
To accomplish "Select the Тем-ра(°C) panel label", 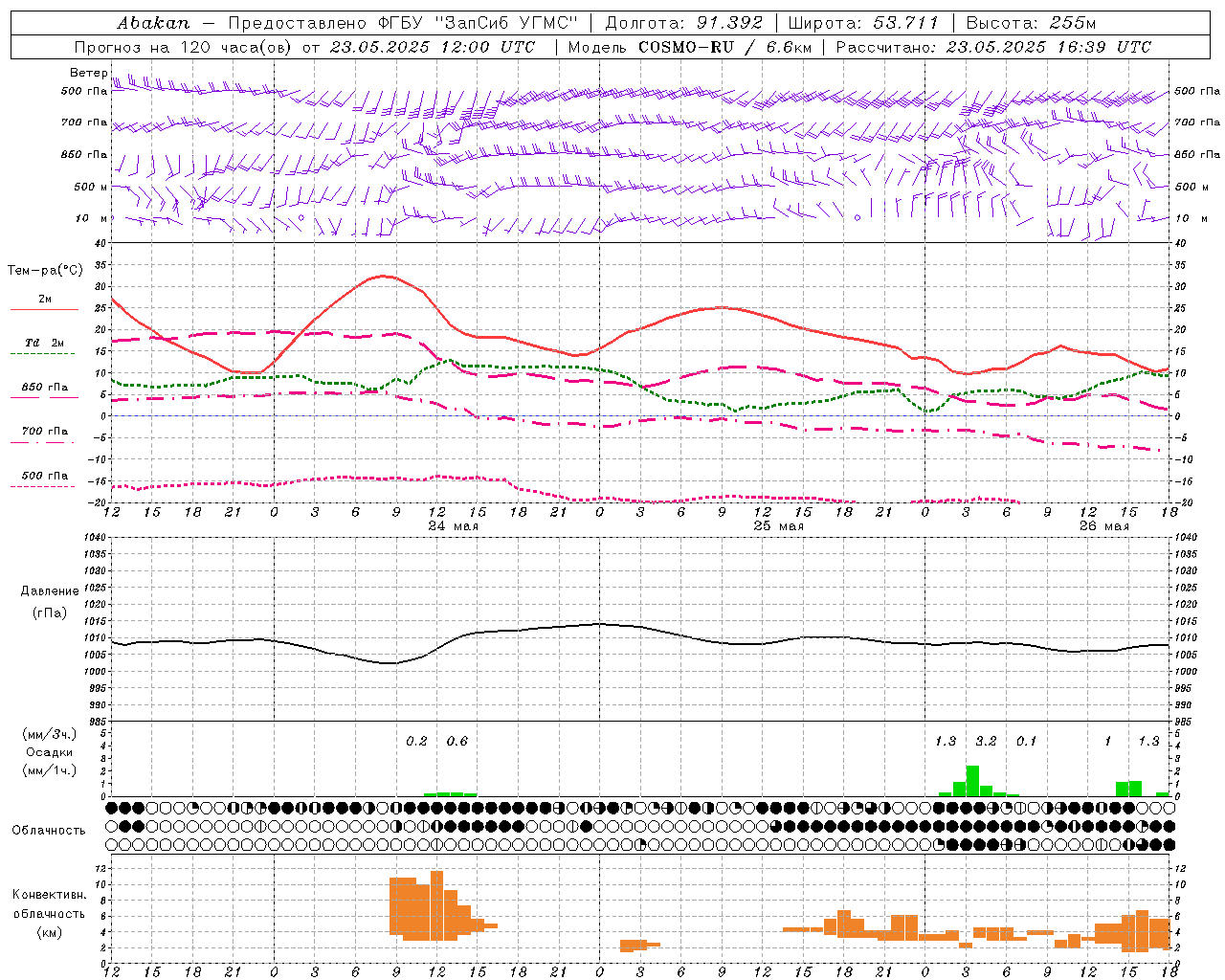I will pyautogui.click(x=45, y=271).
